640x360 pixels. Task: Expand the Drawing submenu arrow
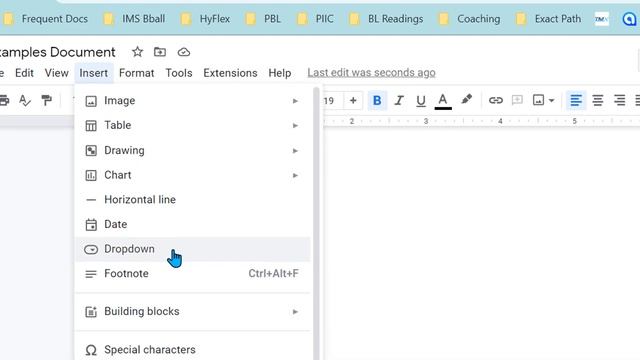(x=295, y=151)
